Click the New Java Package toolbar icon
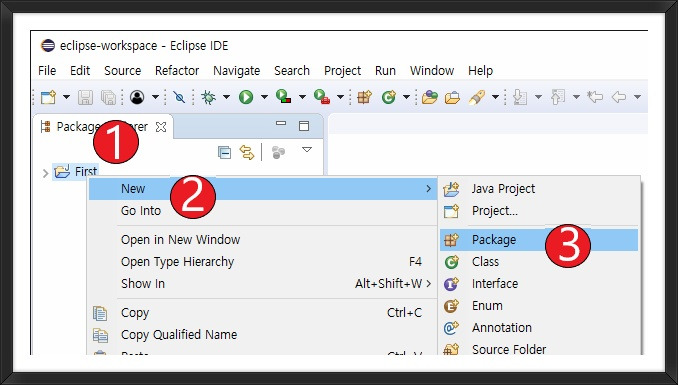Image resolution: width=678 pixels, height=385 pixels. pyautogui.click(x=365, y=97)
